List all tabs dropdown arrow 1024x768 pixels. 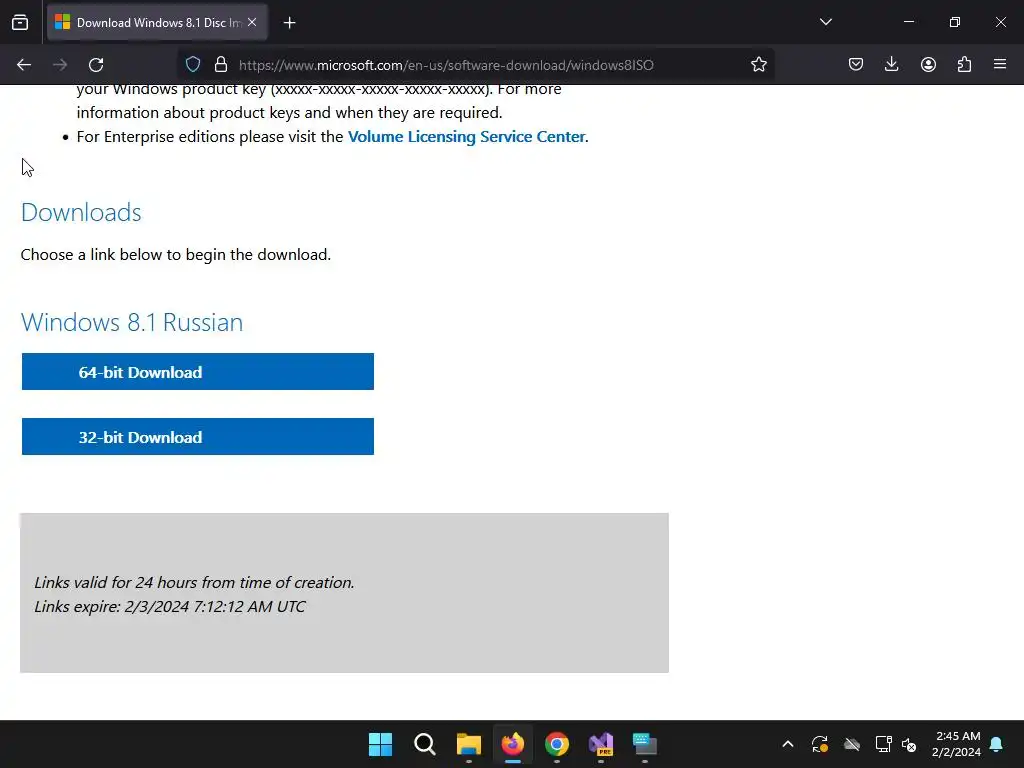point(825,22)
